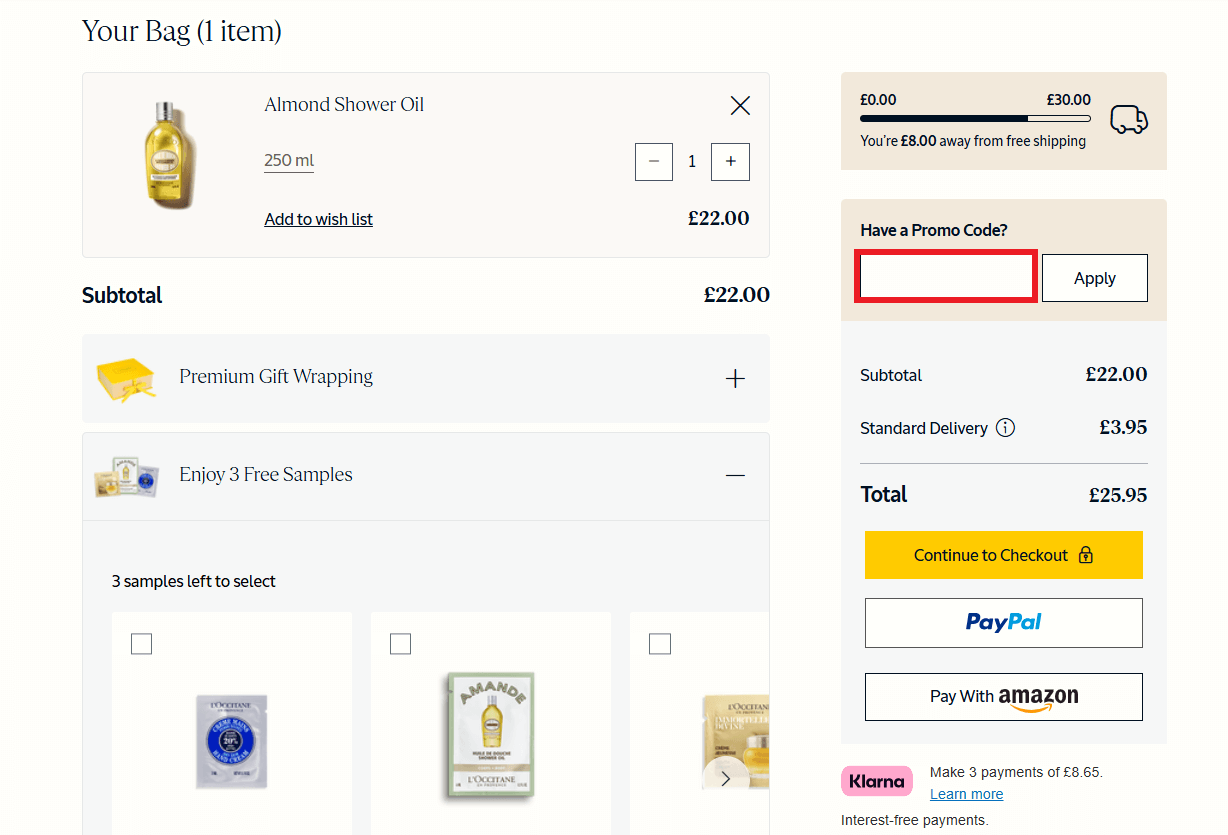Click the 250 ml size label

point(289,161)
